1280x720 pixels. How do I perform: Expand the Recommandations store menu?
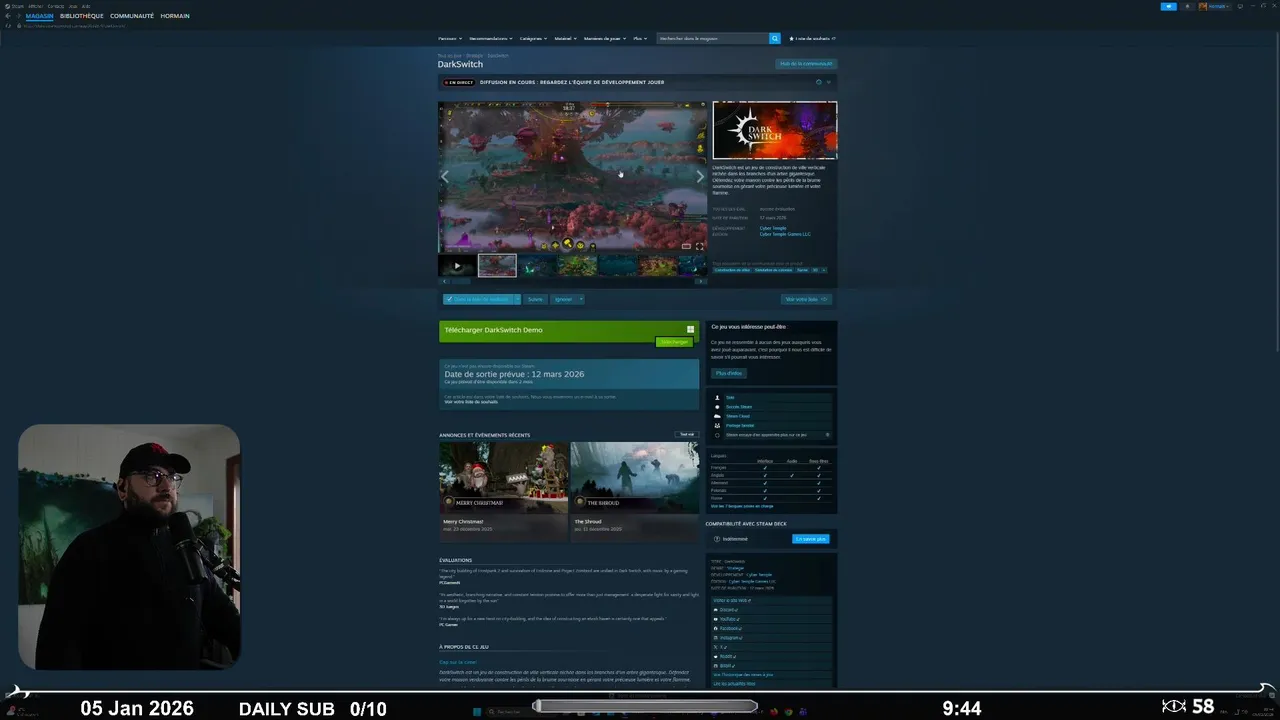coord(490,38)
